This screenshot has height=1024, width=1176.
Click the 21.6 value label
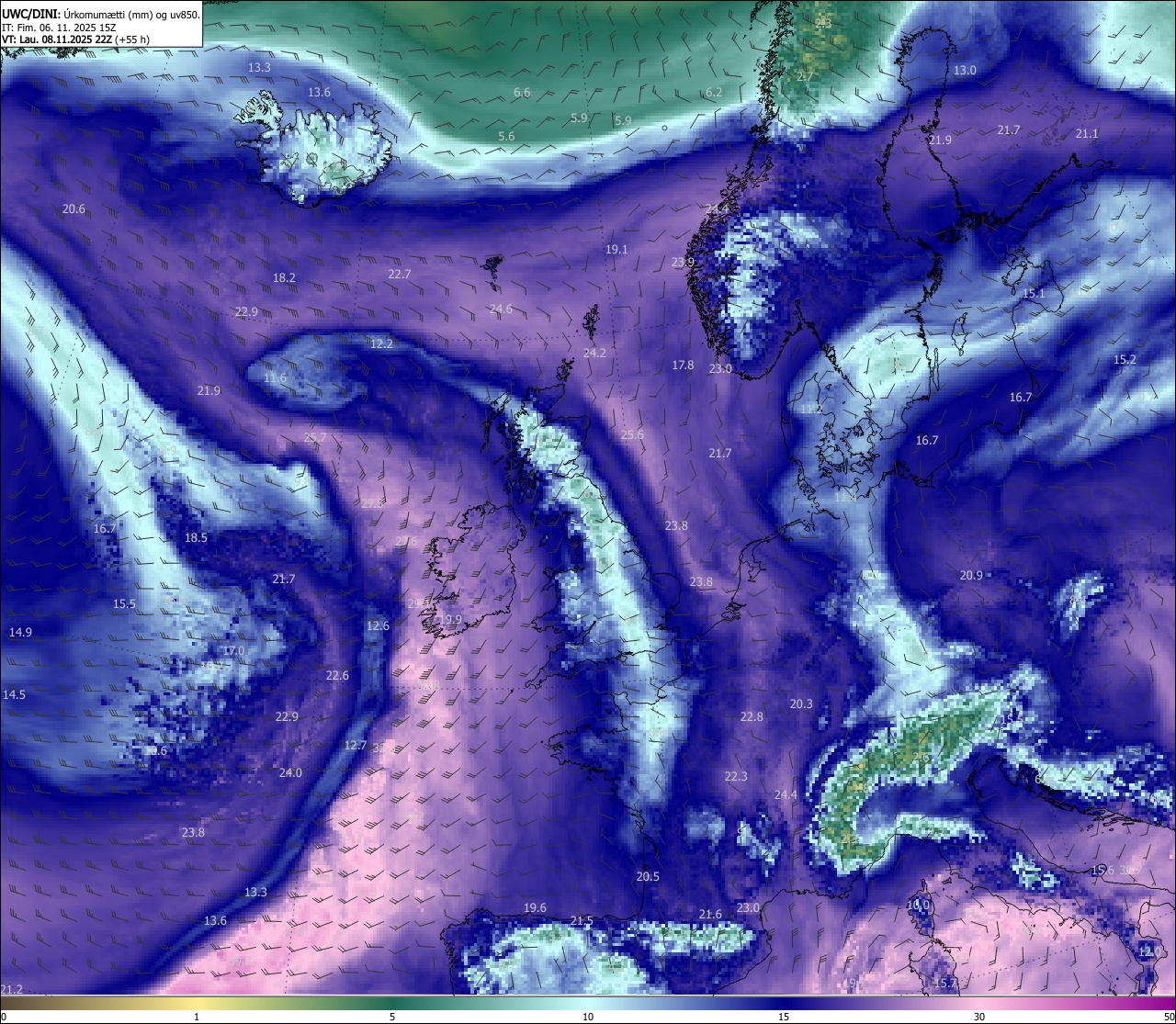point(710,915)
